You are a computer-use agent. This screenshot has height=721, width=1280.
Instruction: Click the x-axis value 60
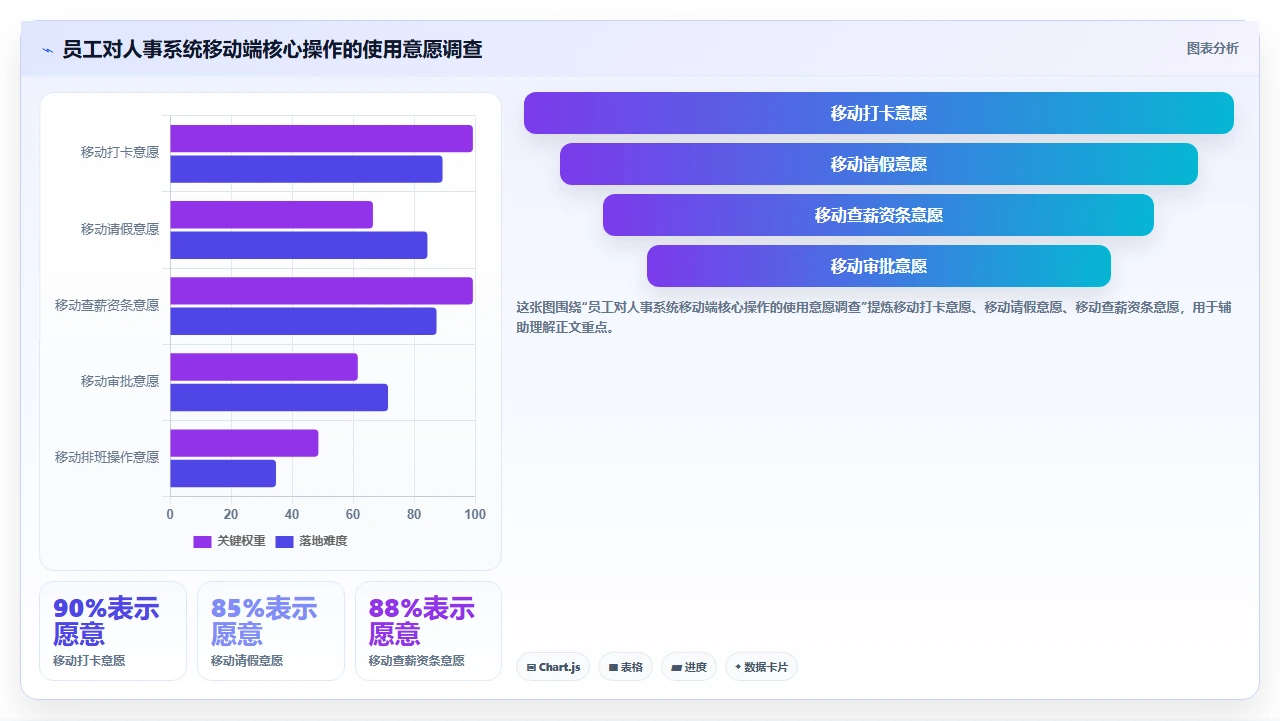click(x=353, y=514)
